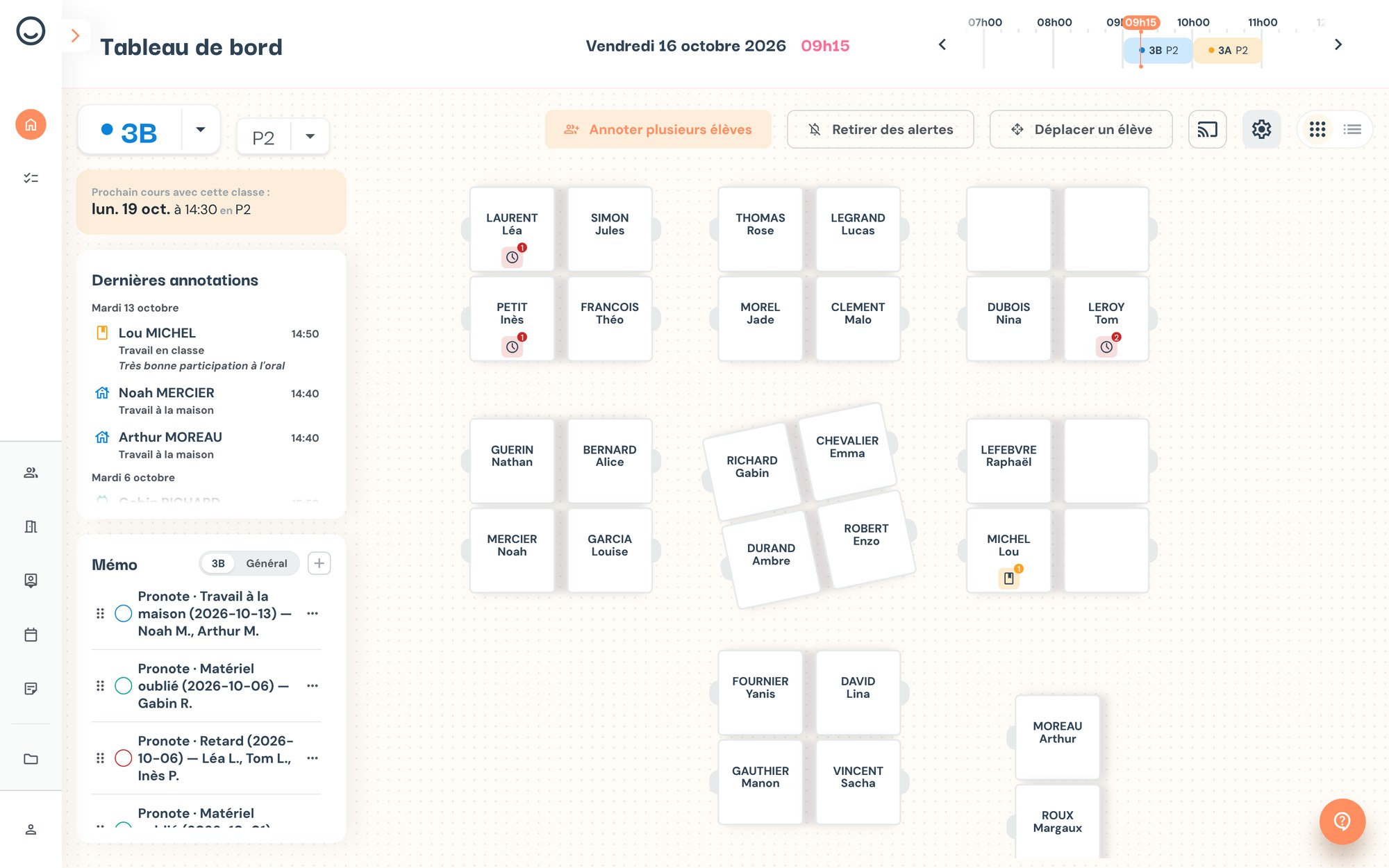Open the student badge sidebar icon
Image resolution: width=1389 pixels, height=868 pixels.
pos(31,581)
